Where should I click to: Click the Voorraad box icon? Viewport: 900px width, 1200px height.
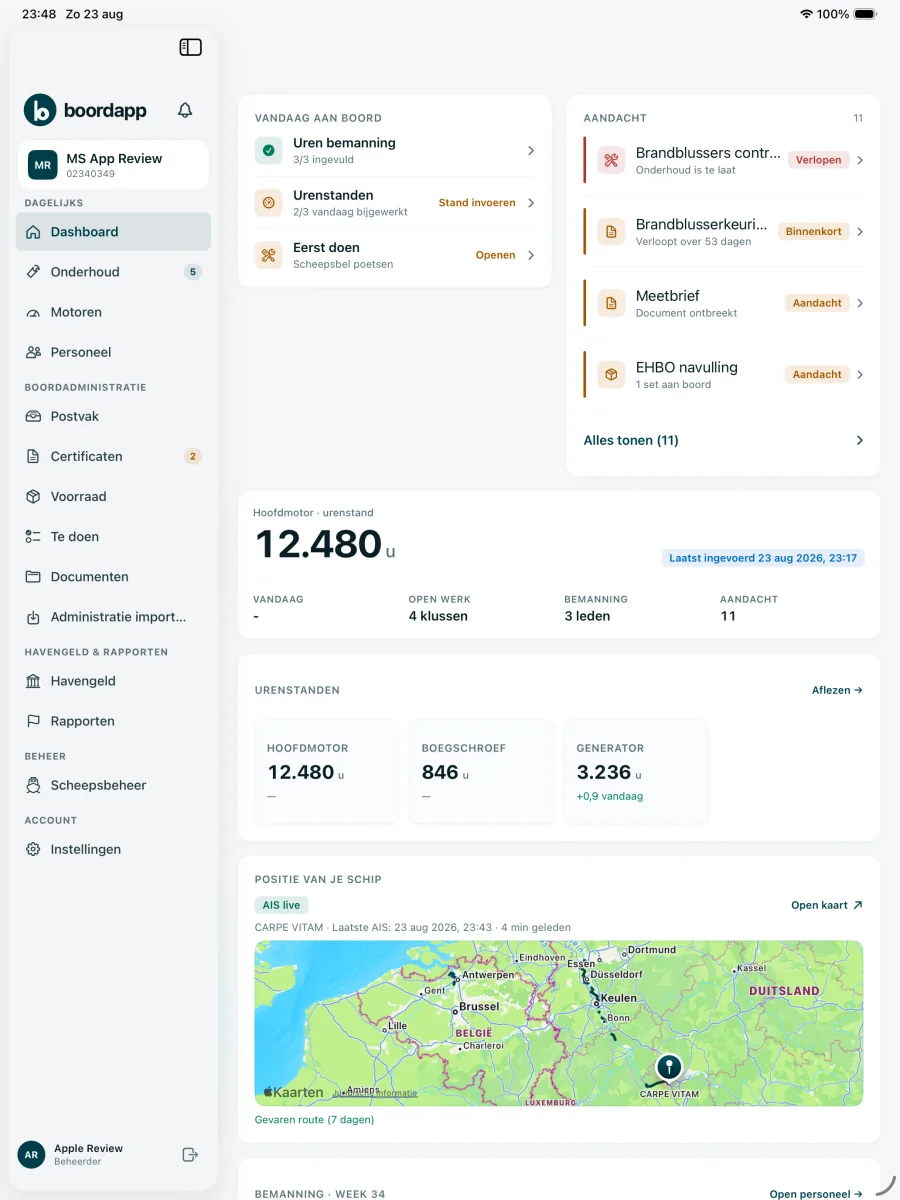pyautogui.click(x=33, y=496)
